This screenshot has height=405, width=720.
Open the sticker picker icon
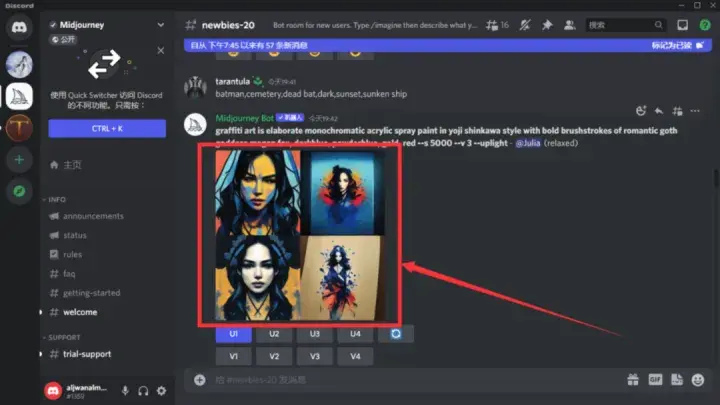pos(677,380)
